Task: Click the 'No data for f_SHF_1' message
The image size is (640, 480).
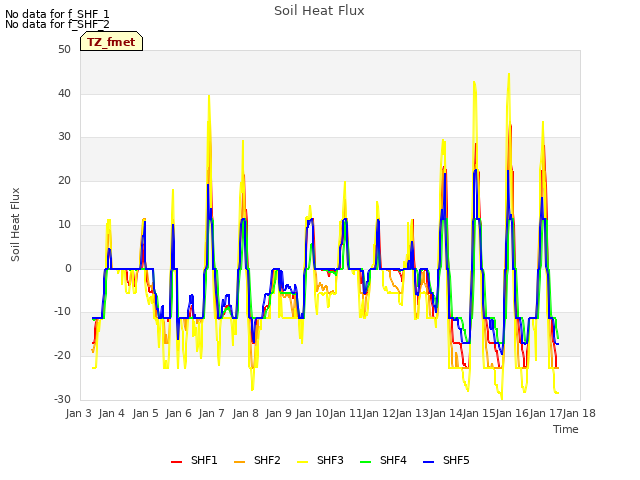Action: pyautogui.click(x=57, y=14)
